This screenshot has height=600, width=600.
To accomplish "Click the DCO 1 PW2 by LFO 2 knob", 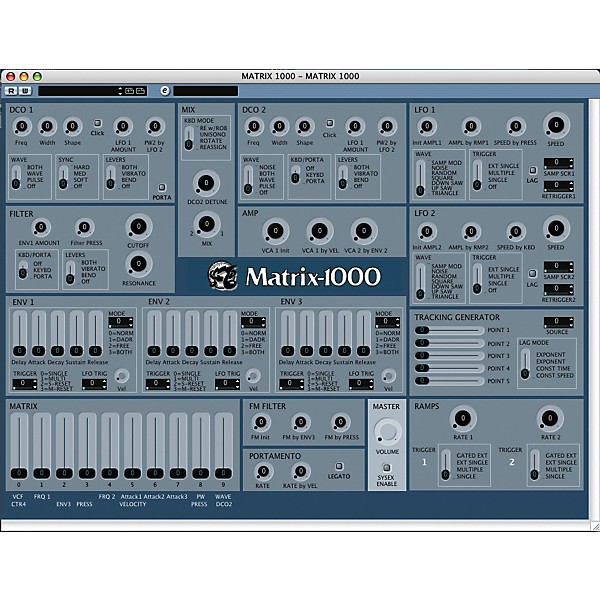I will point(155,126).
